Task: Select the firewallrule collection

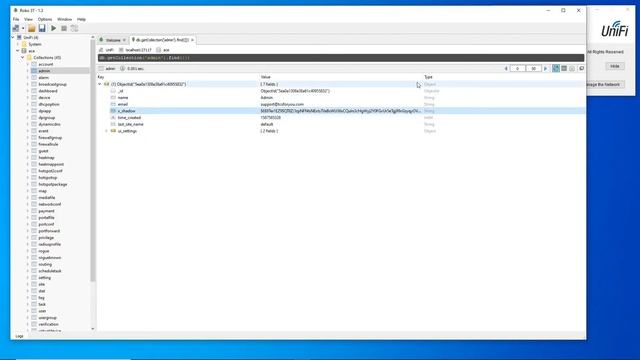Action: [48, 144]
